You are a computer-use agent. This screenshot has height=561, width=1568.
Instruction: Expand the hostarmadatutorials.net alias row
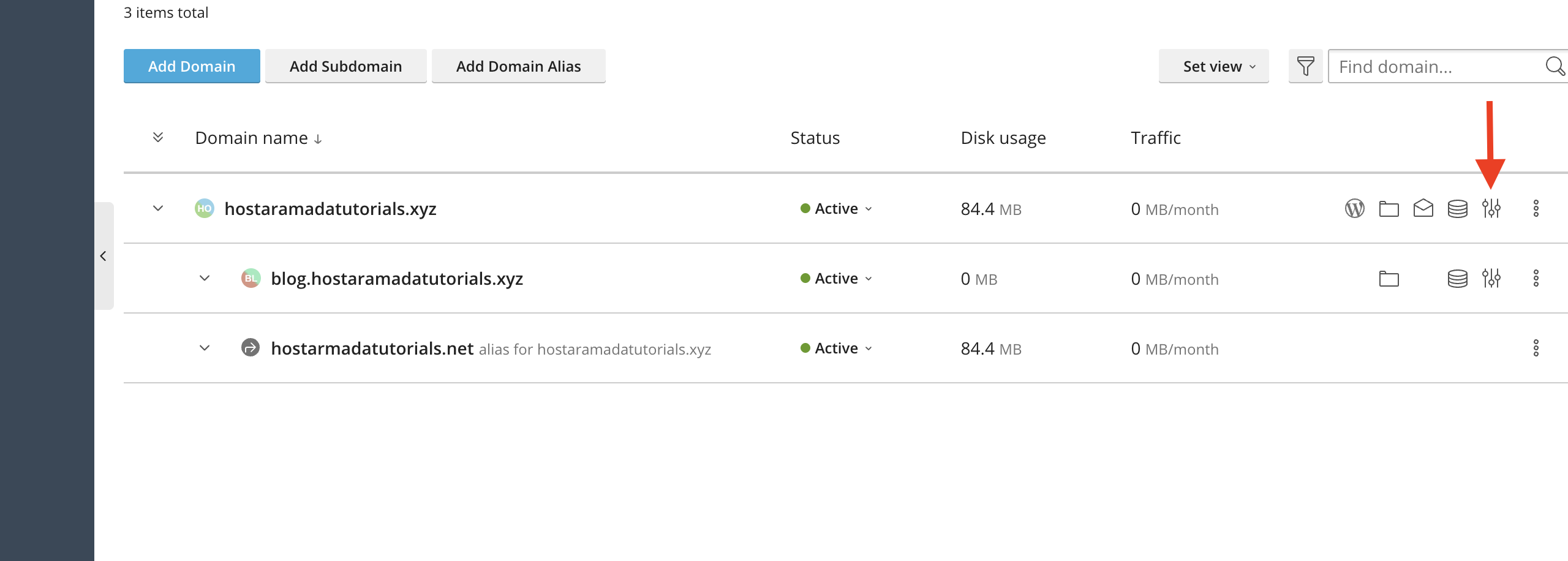205,348
